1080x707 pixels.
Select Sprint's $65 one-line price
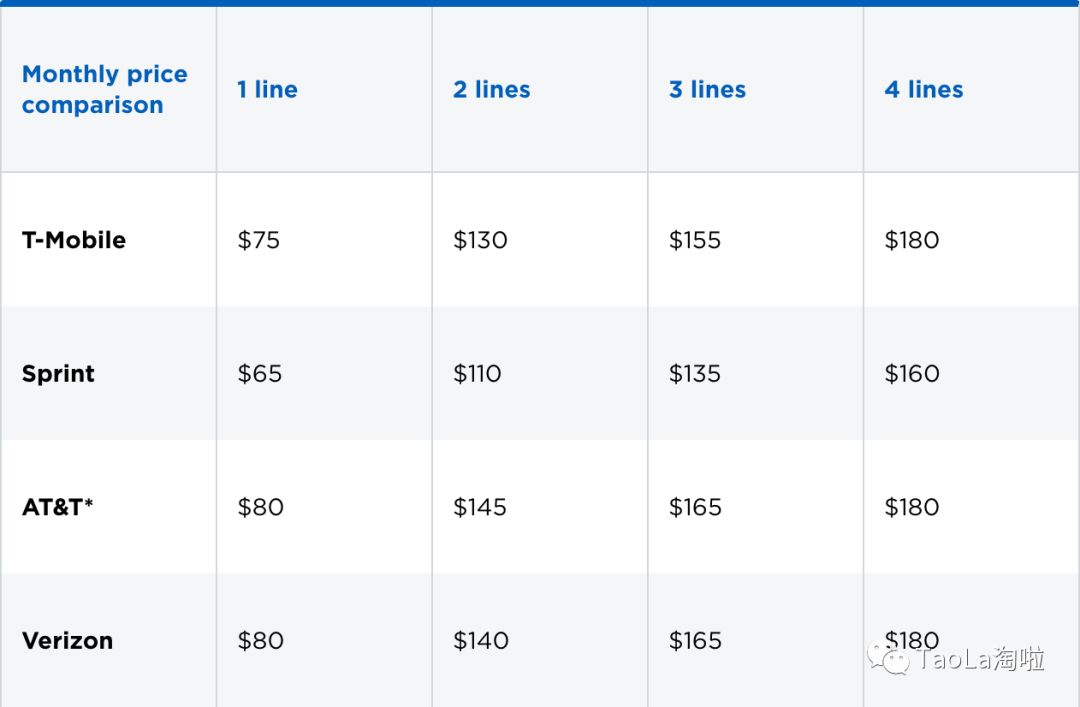(x=260, y=373)
